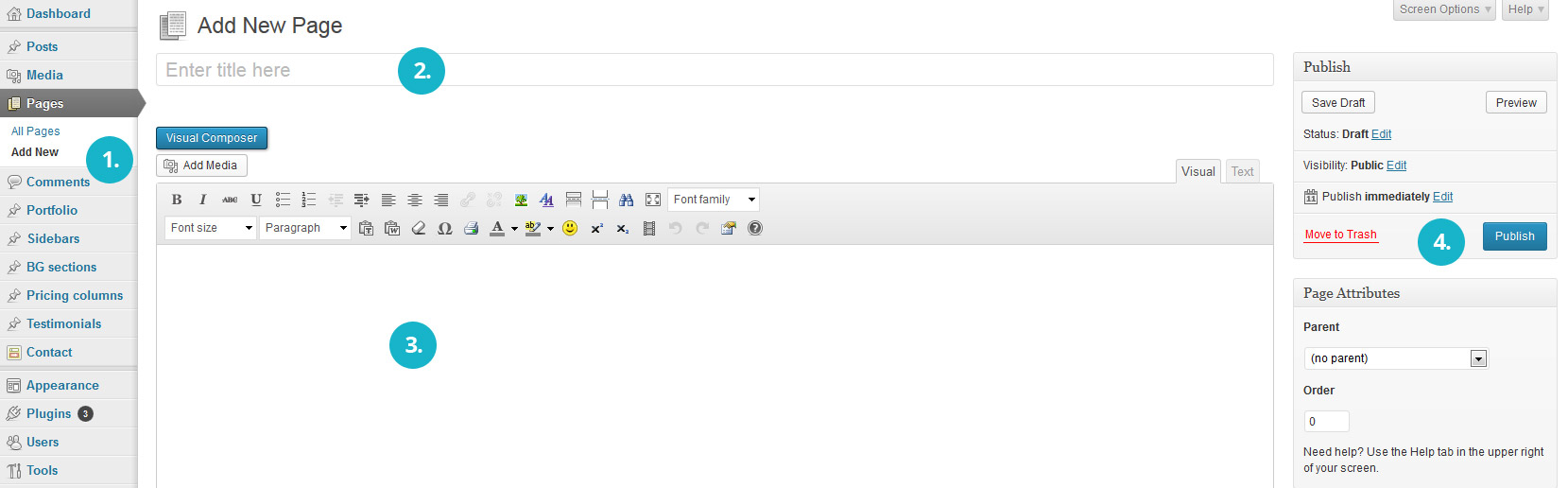The height and width of the screenshot is (488, 1568).
Task: Click the blue Publish button
Action: pos(1514,236)
